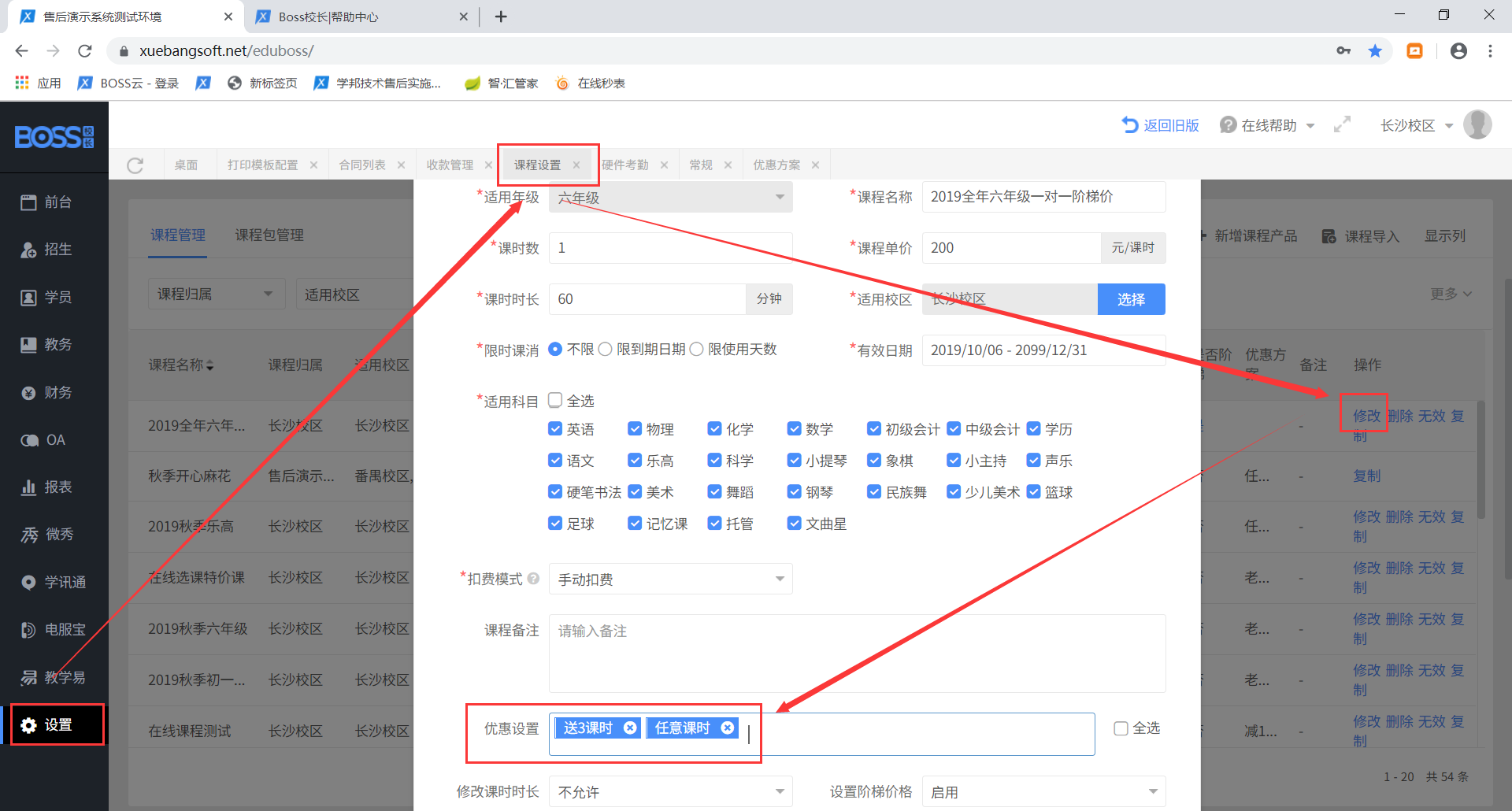Sort by 课程名称 column header

[x=181, y=365]
